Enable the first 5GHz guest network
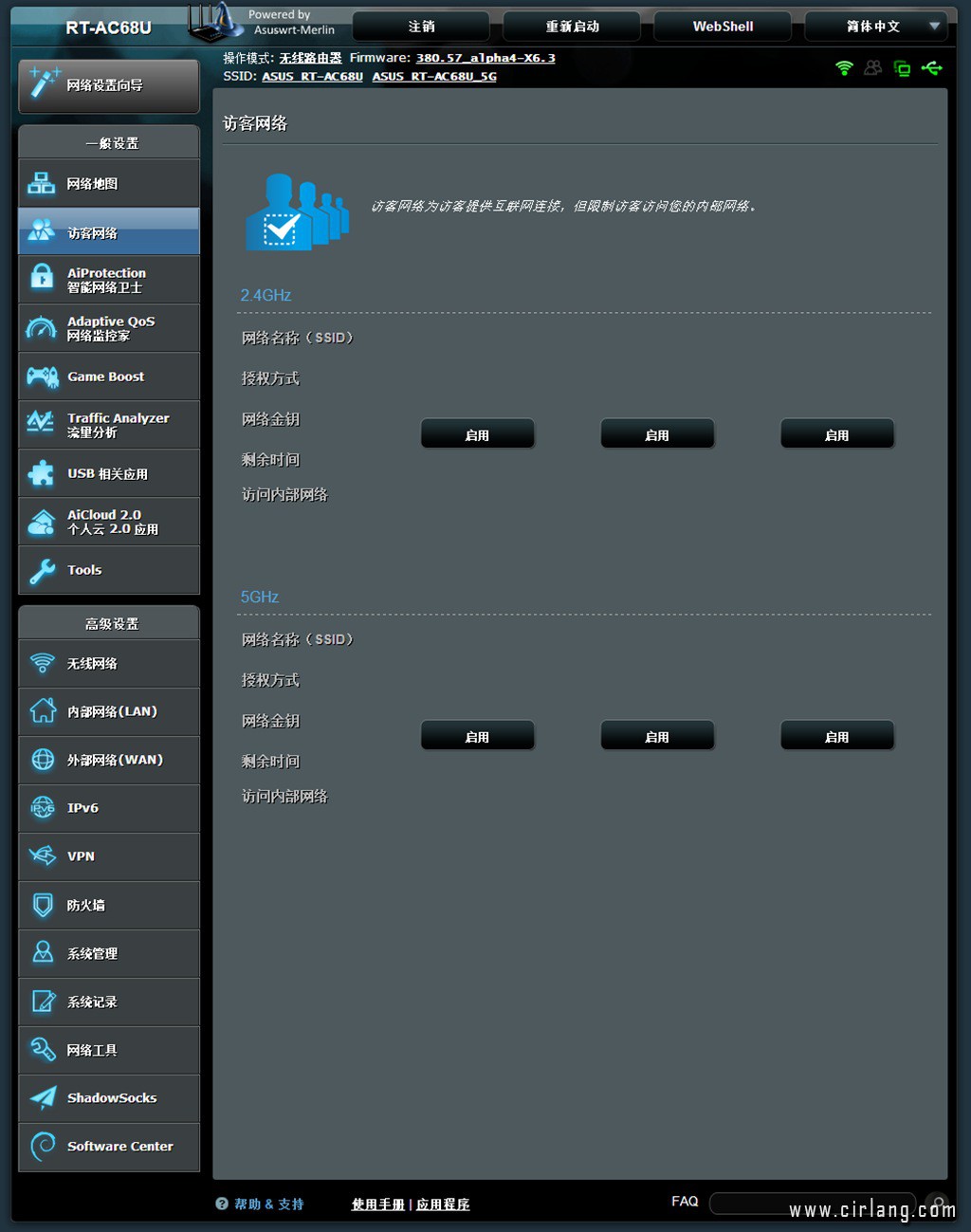The height and width of the screenshot is (1232, 971). (477, 736)
